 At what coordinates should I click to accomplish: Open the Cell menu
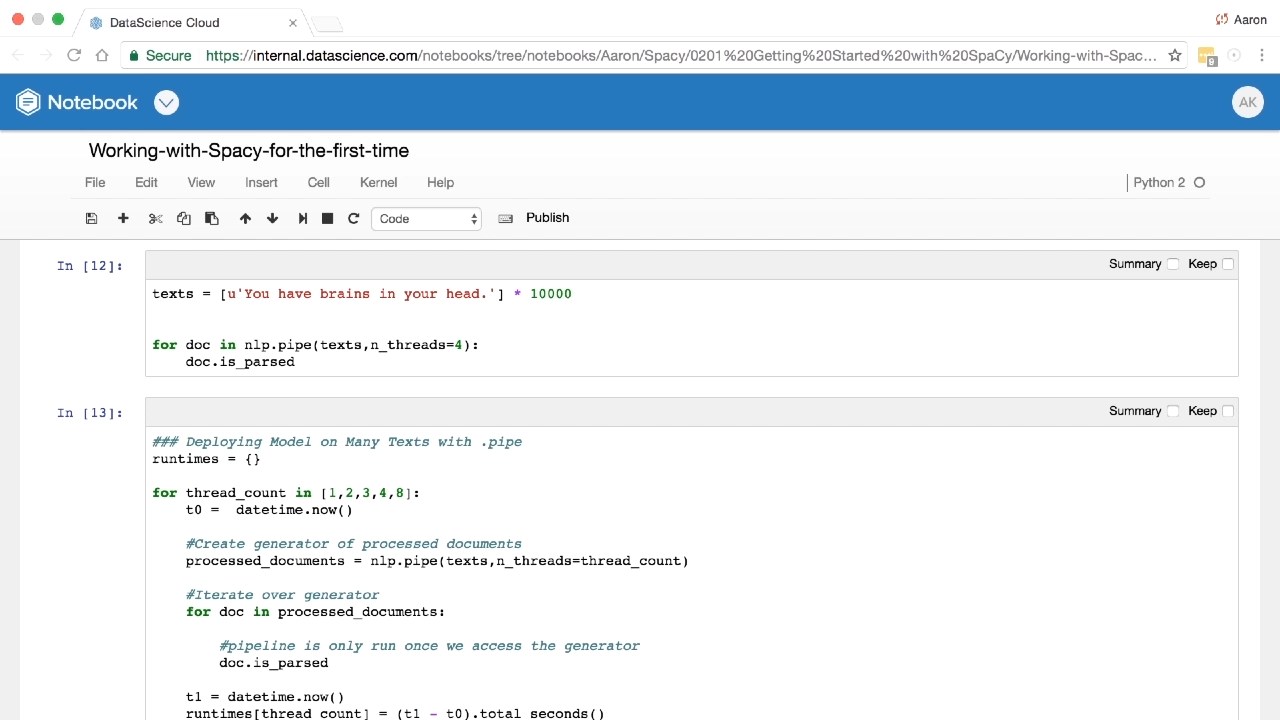pos(318,182)
